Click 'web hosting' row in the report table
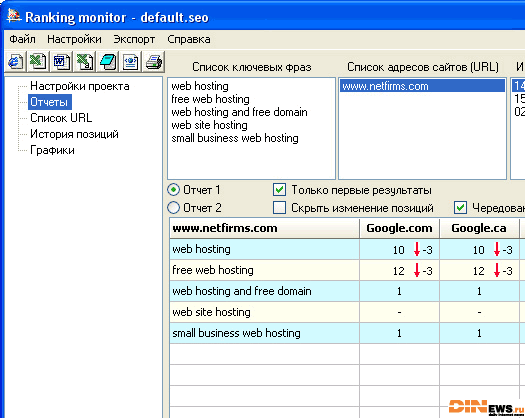Screen dimensions: 525x418 tap(265, 249)
